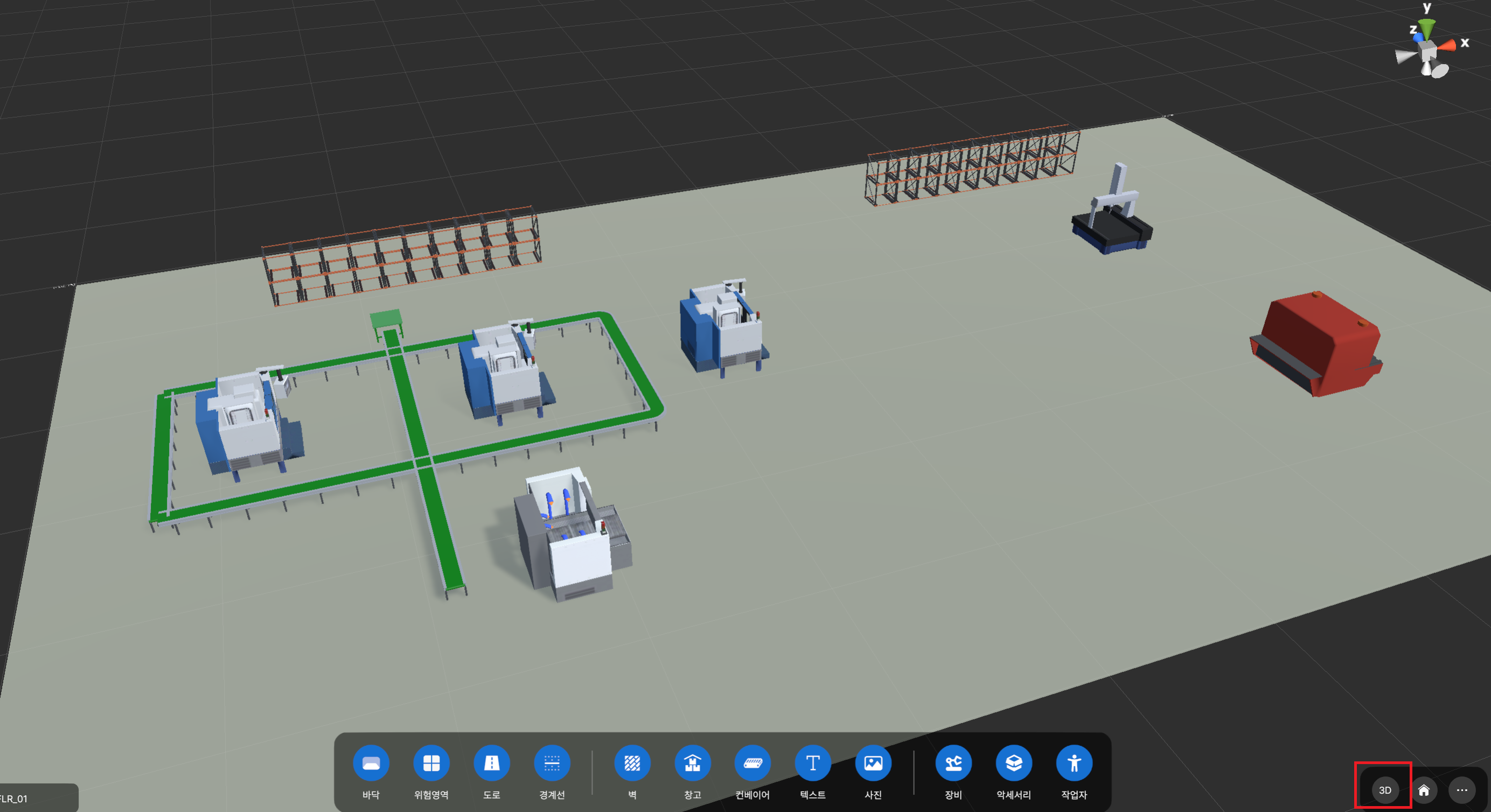Add text with the 텍스트 tool
Image resolution: width=1491 pixels, height=812 pixels.
coord(813,764)
